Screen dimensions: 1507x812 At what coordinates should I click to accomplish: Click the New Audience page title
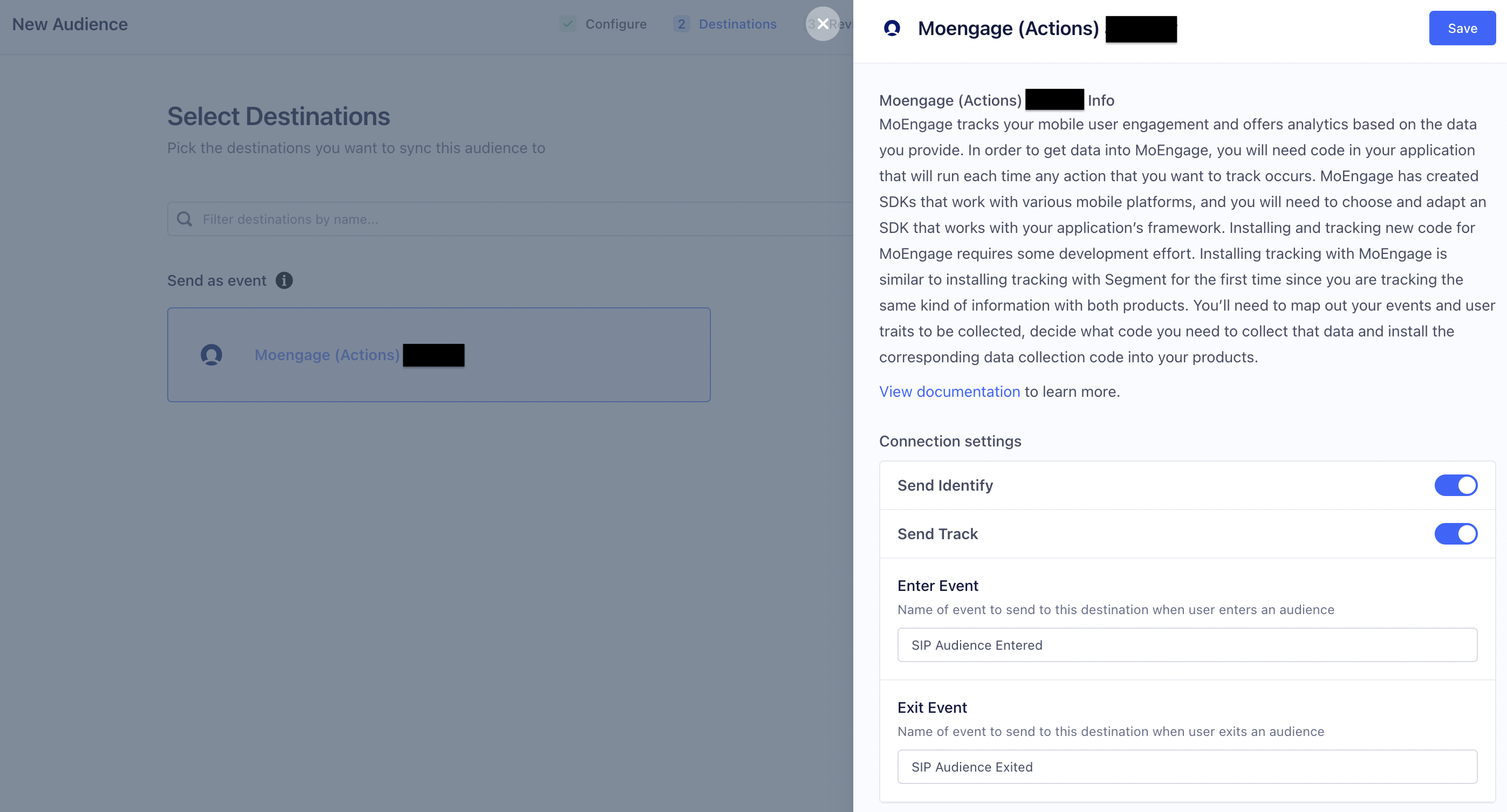click(x=70, y=24)
